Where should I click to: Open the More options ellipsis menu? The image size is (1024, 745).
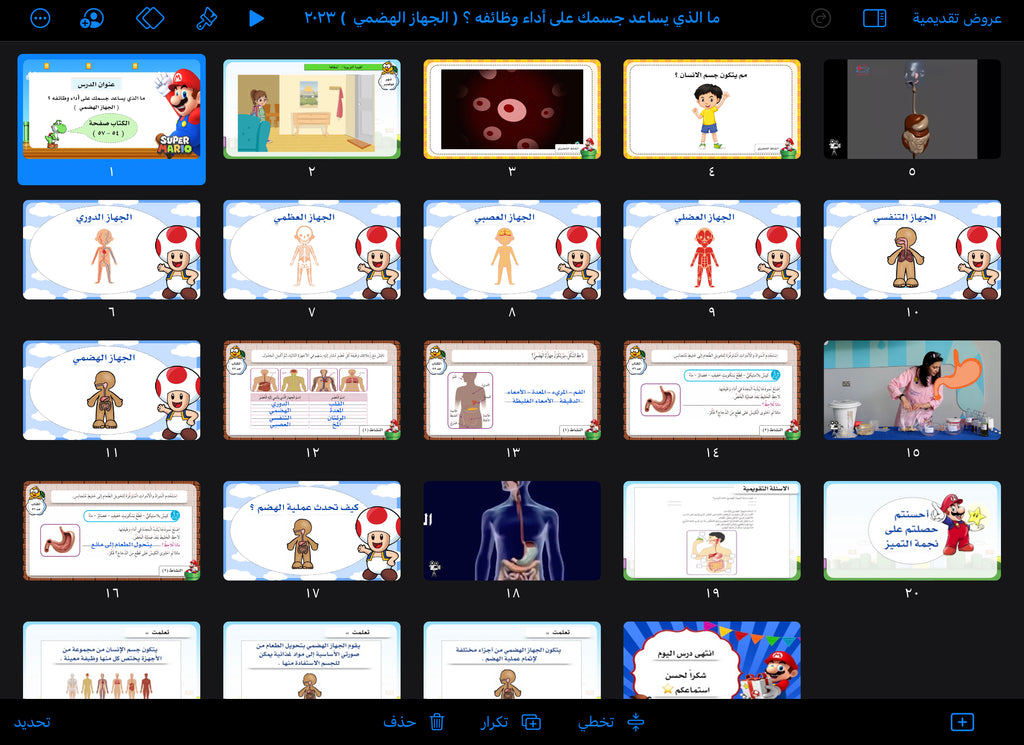[40, 18]
